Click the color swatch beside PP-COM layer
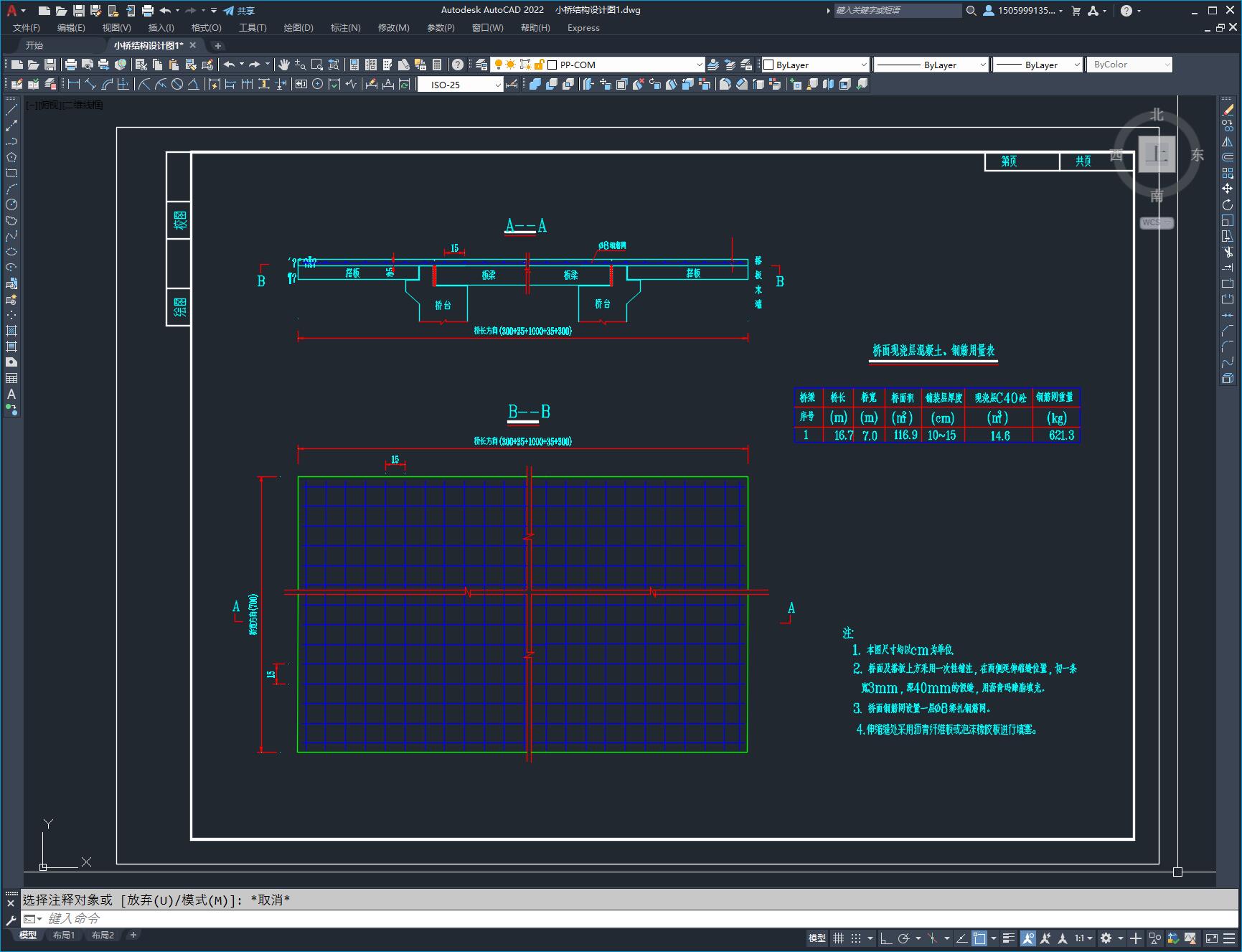The height and width of the screenshot is (952, 1242). tap(552, 65)
